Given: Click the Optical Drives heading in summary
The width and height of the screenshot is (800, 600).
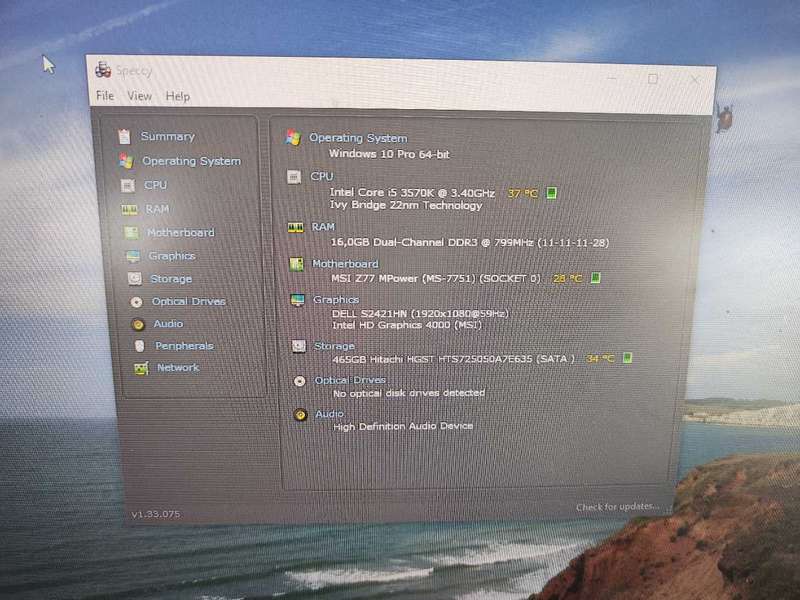Looking at the screenshot, I should (x=350, y=380).
